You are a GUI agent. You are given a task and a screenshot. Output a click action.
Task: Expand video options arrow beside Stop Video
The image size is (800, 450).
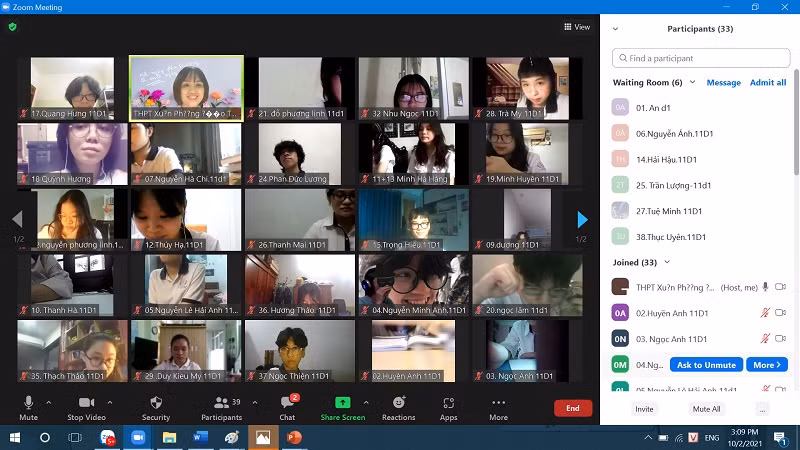[x=110, y=402]
